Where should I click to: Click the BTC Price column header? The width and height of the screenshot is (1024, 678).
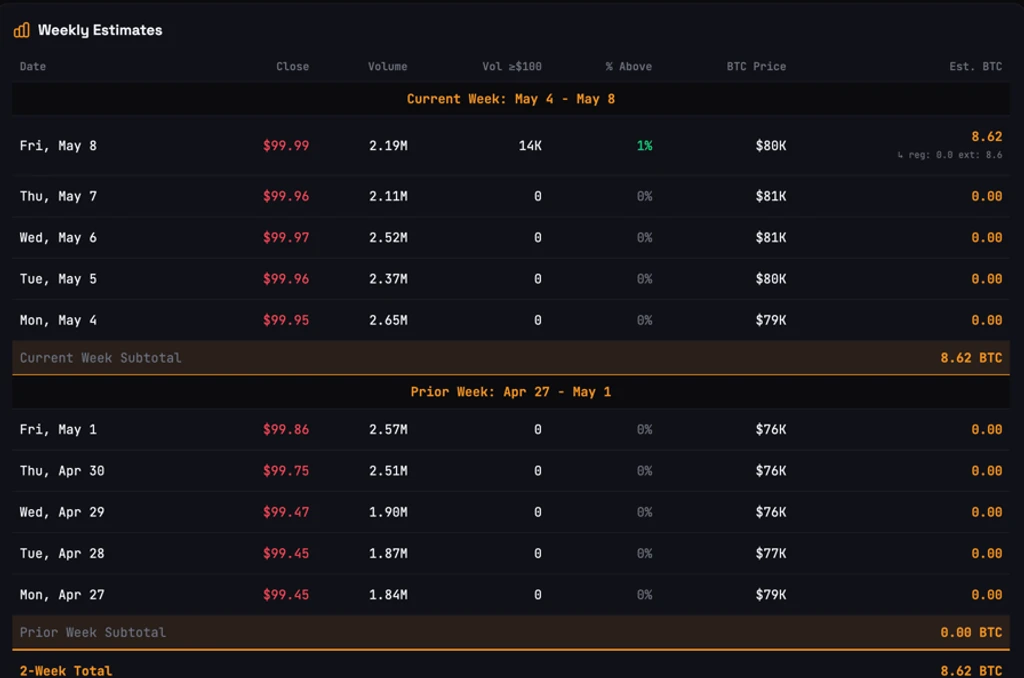756,66
